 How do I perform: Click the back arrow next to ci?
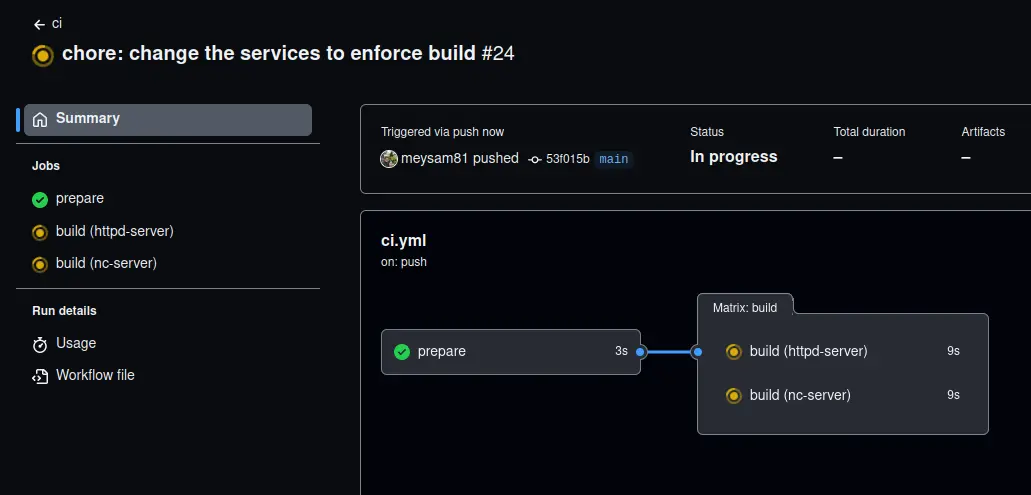point(39,24)
